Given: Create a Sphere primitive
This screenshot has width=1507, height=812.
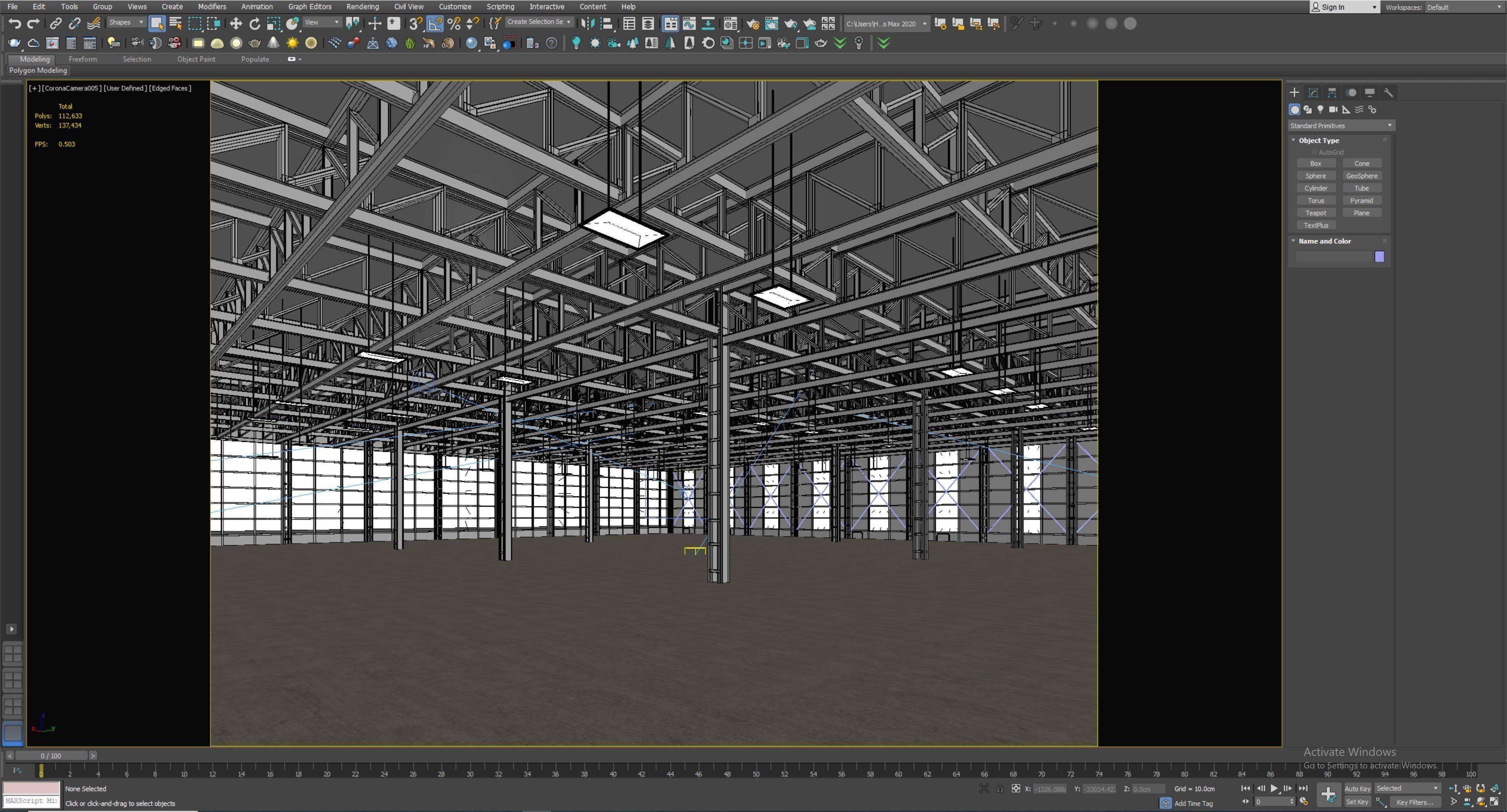Looking at the screenshot, I should (x=1316, y=175).
